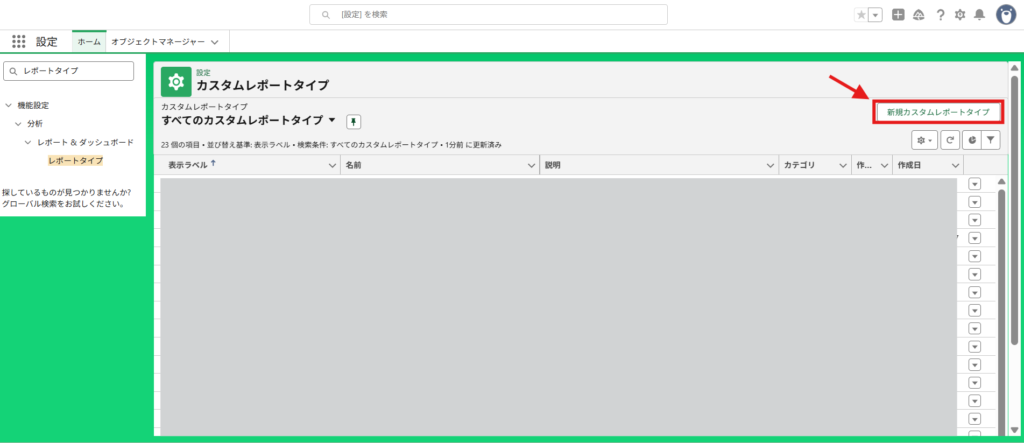Open global actions plus icon

tap(898, 14)
